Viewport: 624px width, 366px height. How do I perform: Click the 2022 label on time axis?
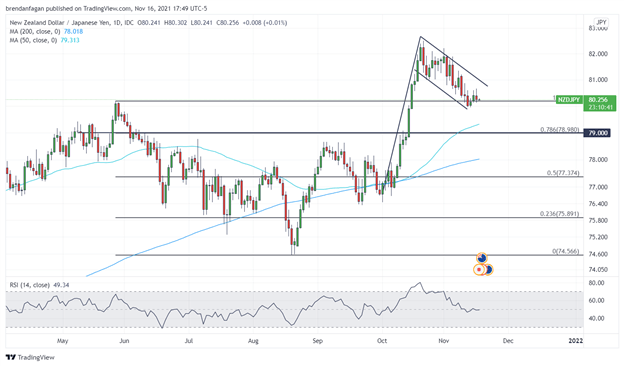pos(575,341)
